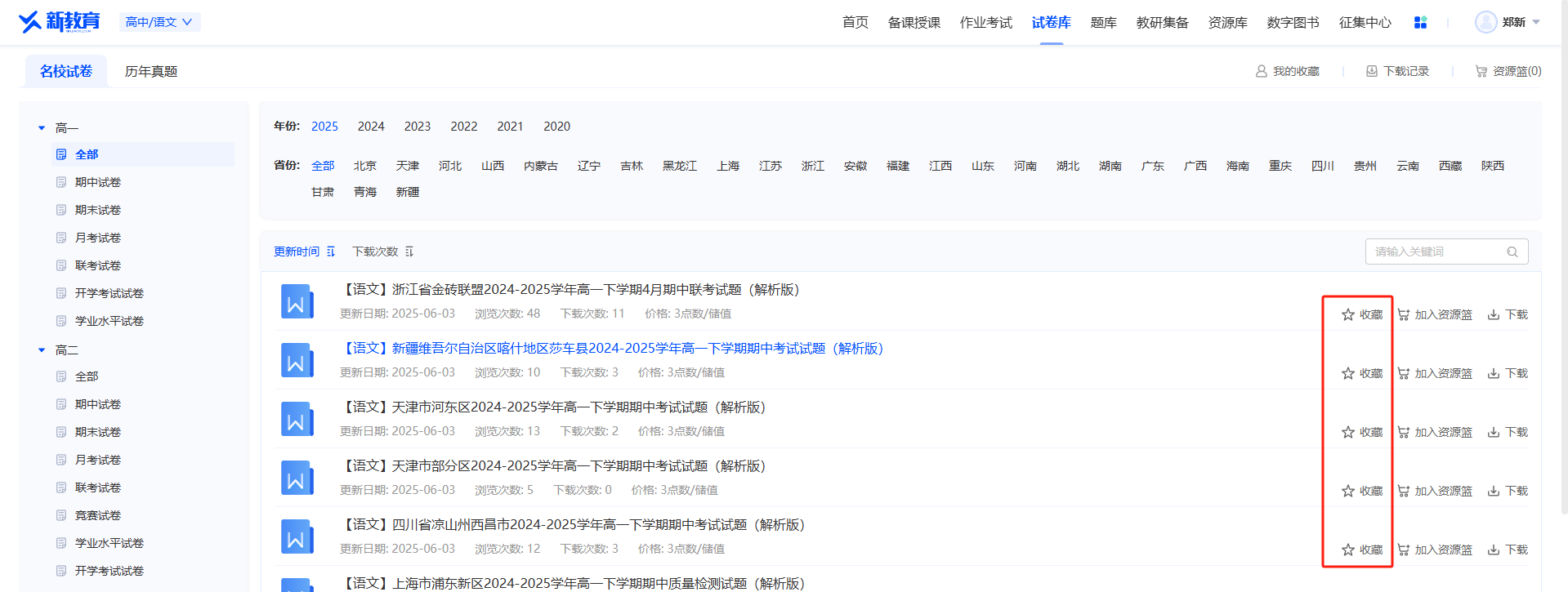
Task: Click the keyword search input field
Action: click(1434, 251)
